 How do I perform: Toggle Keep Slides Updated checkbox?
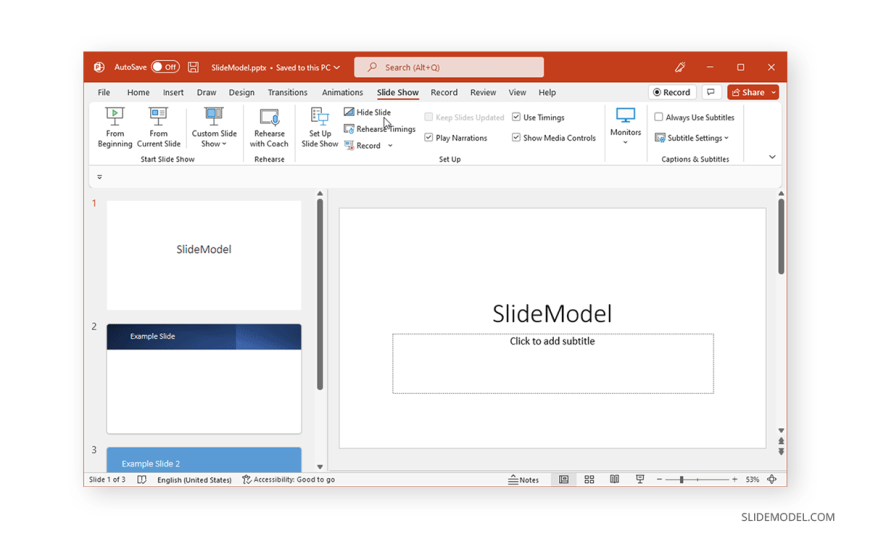click(x=428, y=117)
